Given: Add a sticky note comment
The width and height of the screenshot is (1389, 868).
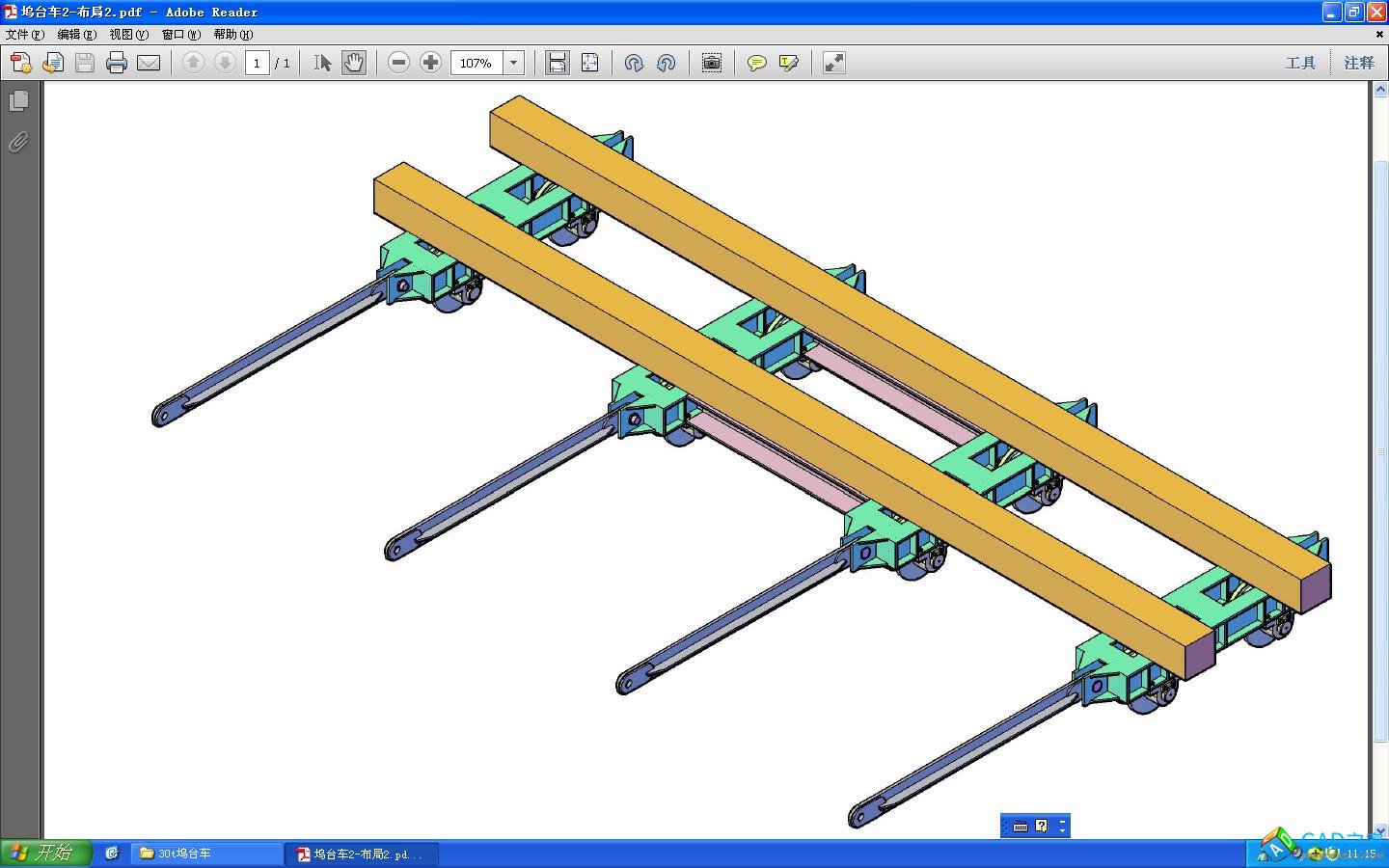Looking at the screenshot, I should click(x=757, y=64).
